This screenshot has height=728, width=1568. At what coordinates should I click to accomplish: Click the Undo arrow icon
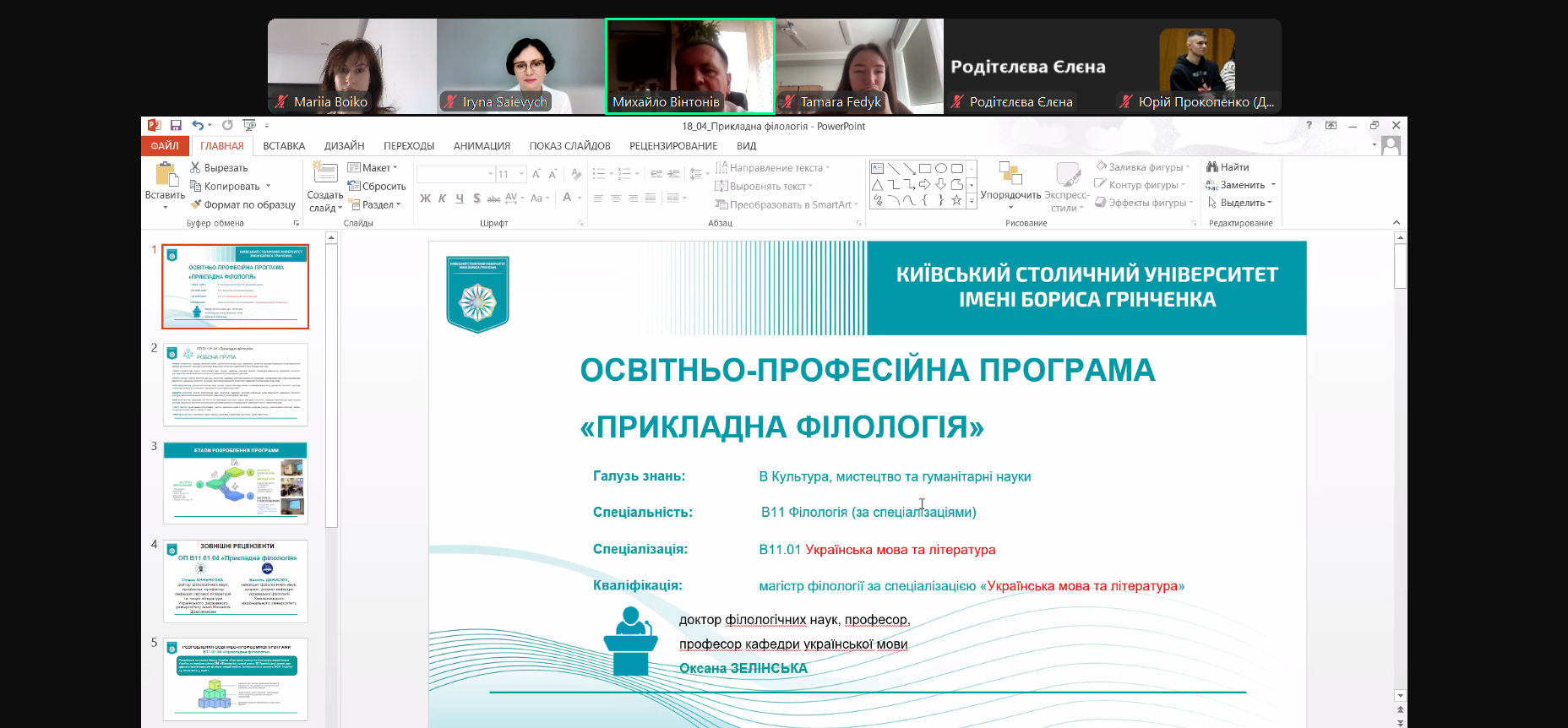point(197,125)
